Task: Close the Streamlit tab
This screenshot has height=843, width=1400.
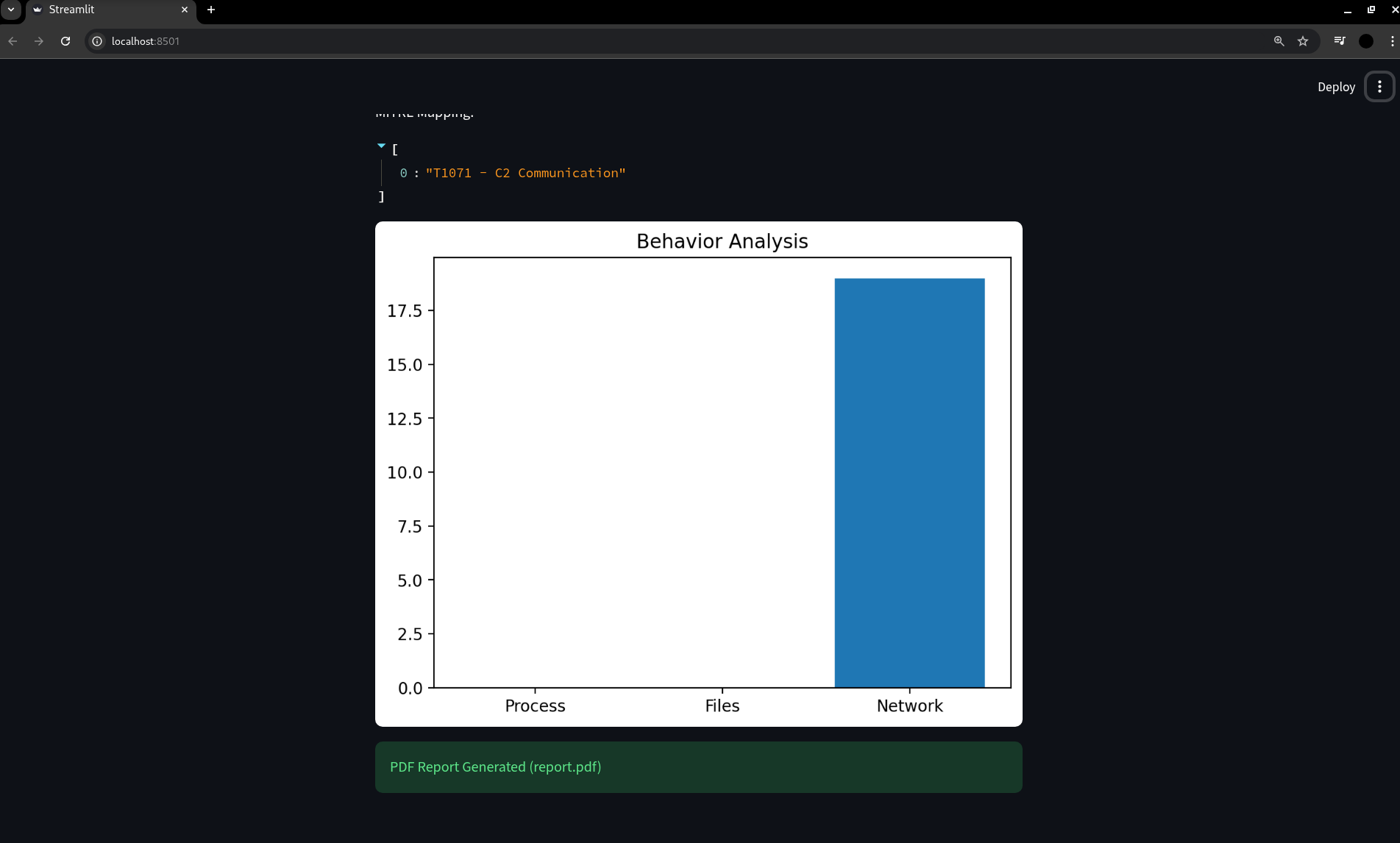Action: 184,10
